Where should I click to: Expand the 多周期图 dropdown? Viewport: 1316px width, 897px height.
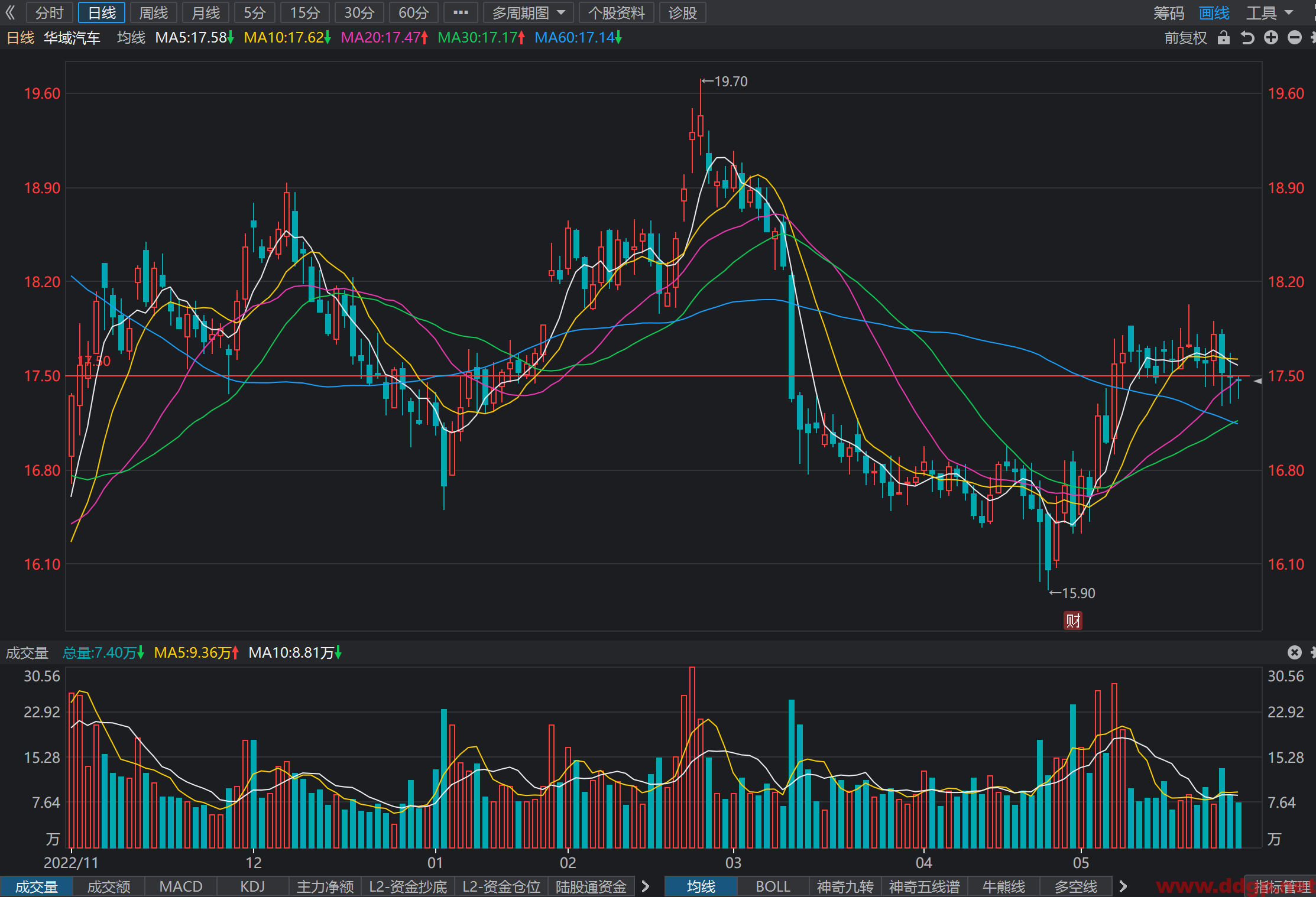click(528, 12)
